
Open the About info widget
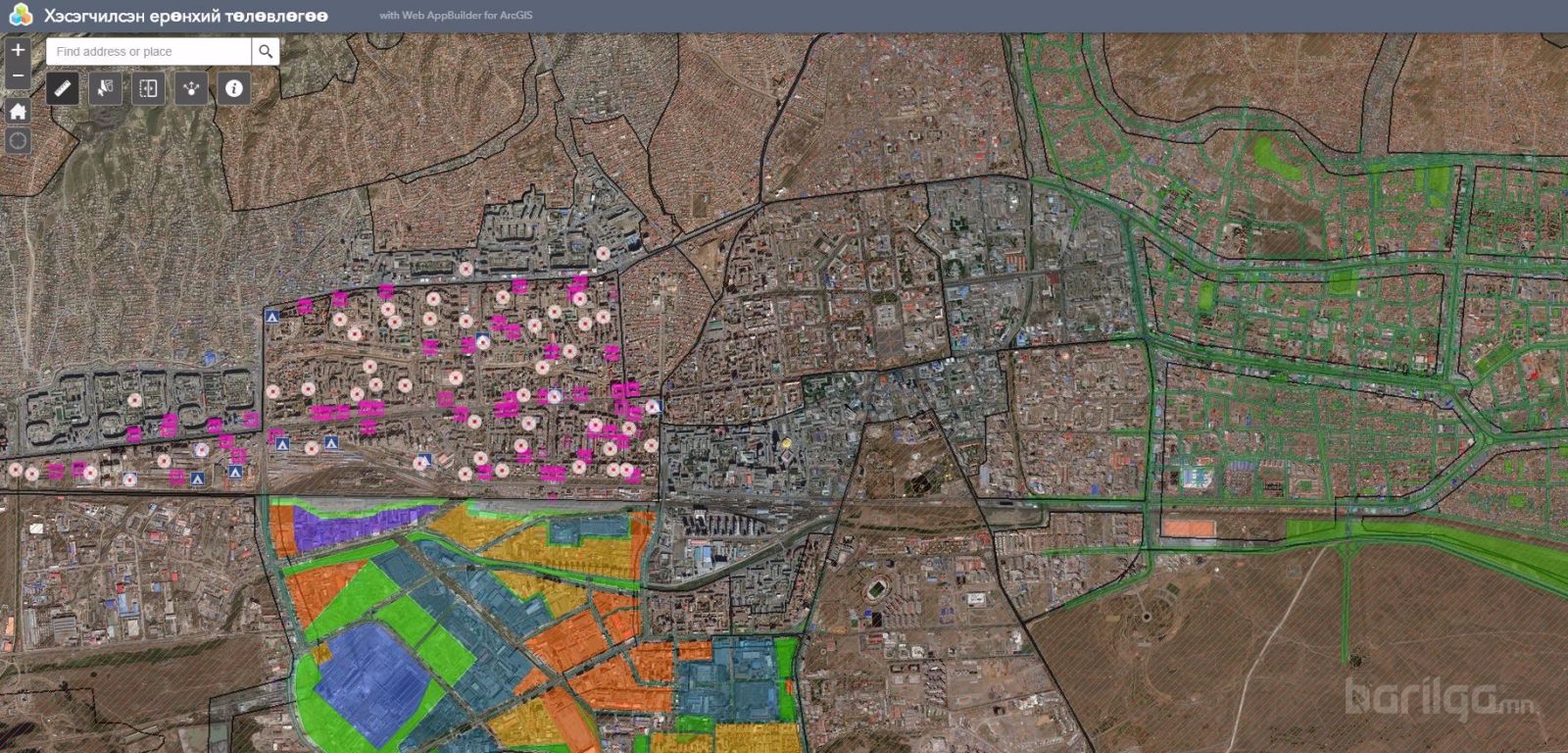coord(233,88)
